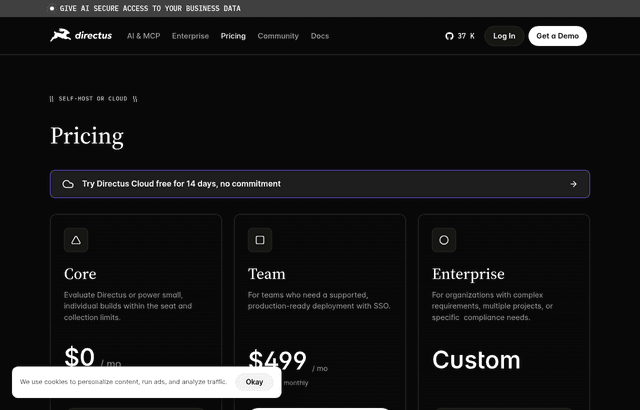This screenshot has height=410, width=640.
Task: Click the triangle icon on the Core card
Action: click(x=76, y=240)
